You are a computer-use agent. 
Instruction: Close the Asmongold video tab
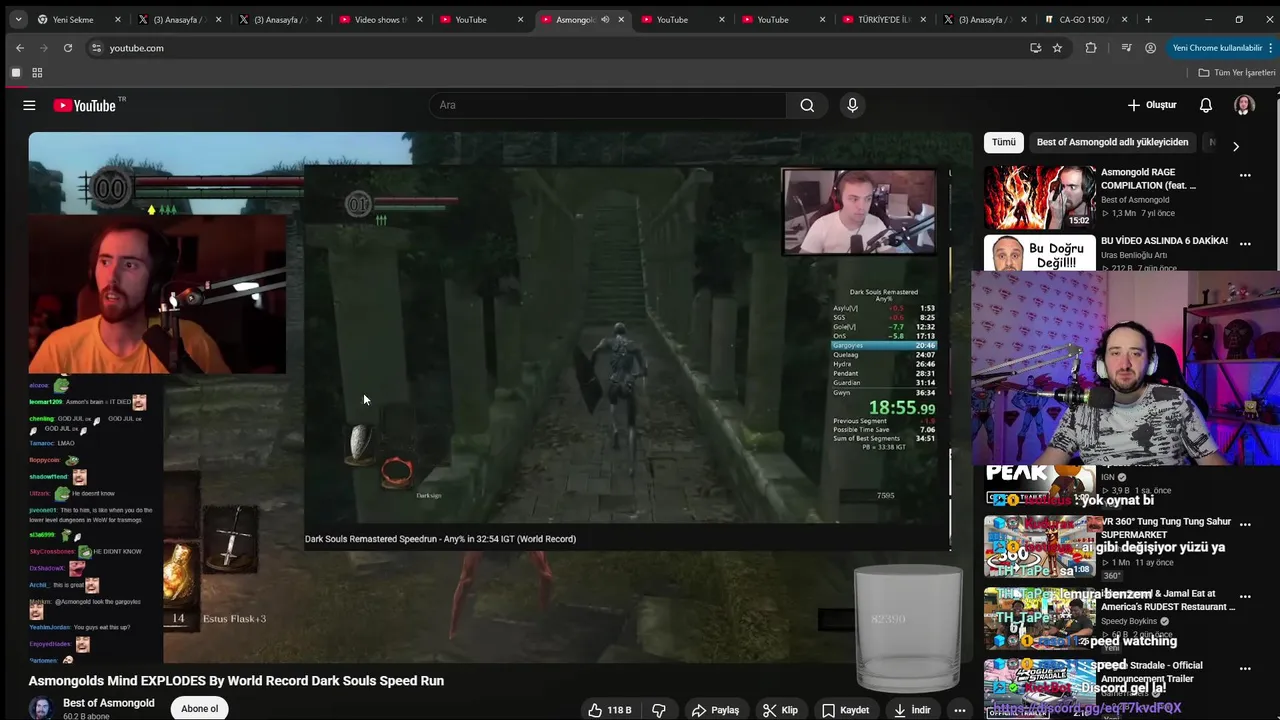click(x=621, y=19)
